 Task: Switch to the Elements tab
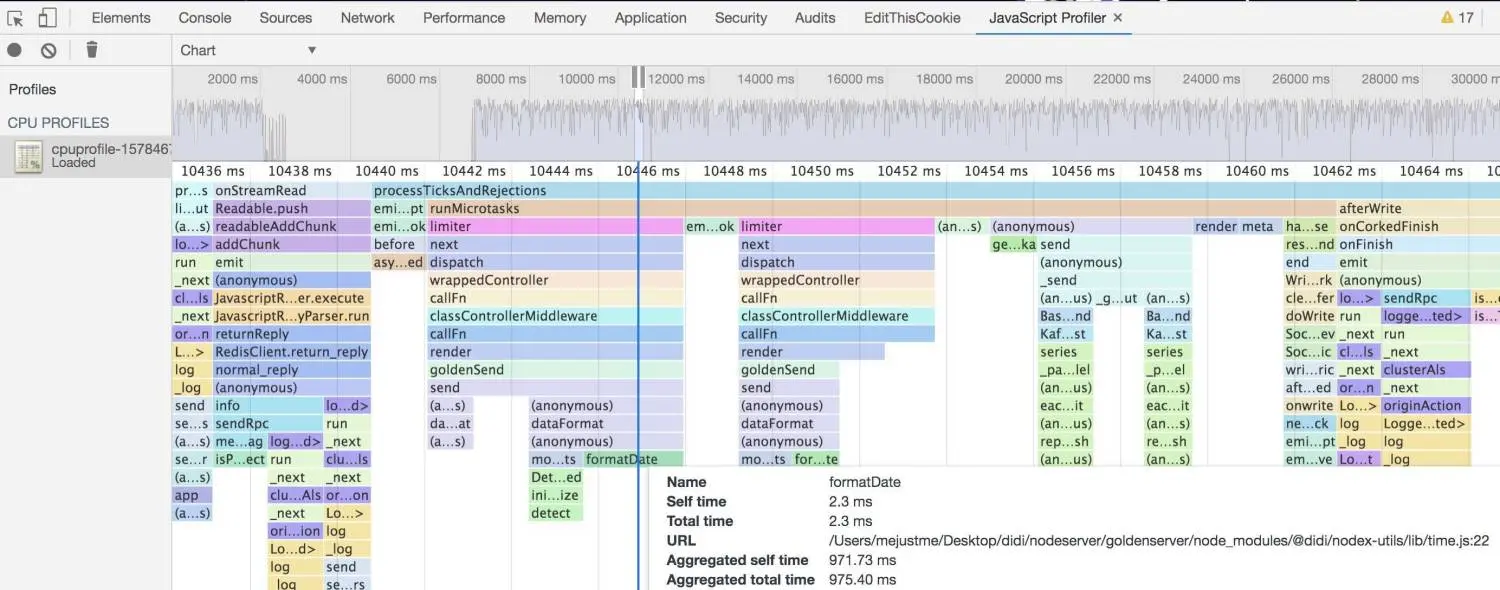[x=121, y=18]
